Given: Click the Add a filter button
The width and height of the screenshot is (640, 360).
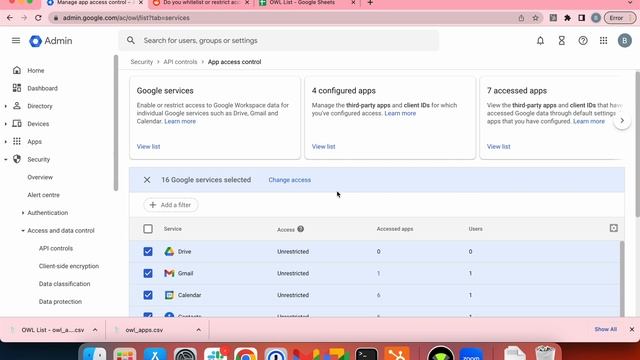Looking at the screenshot, I should (171, 205).
